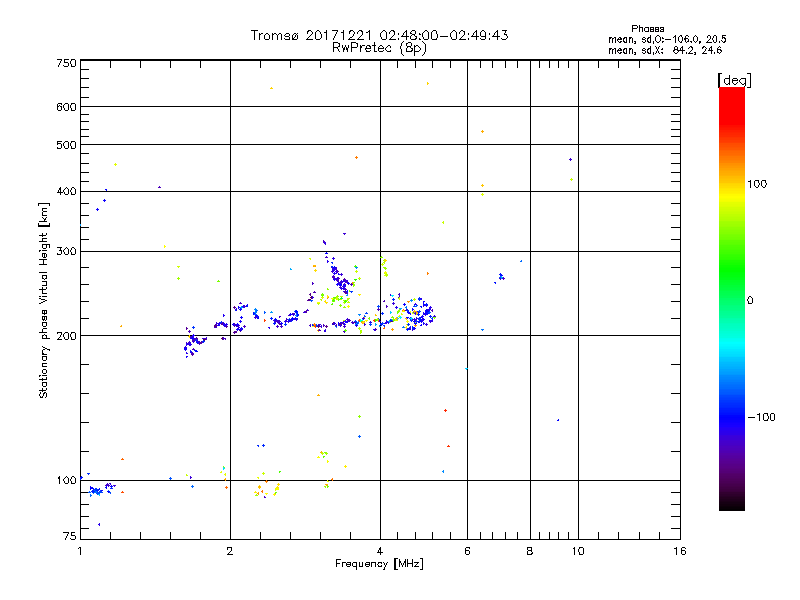800x600 pixels.
Task: Click the y-axis "200" tick label
Action: coord(66,336)
